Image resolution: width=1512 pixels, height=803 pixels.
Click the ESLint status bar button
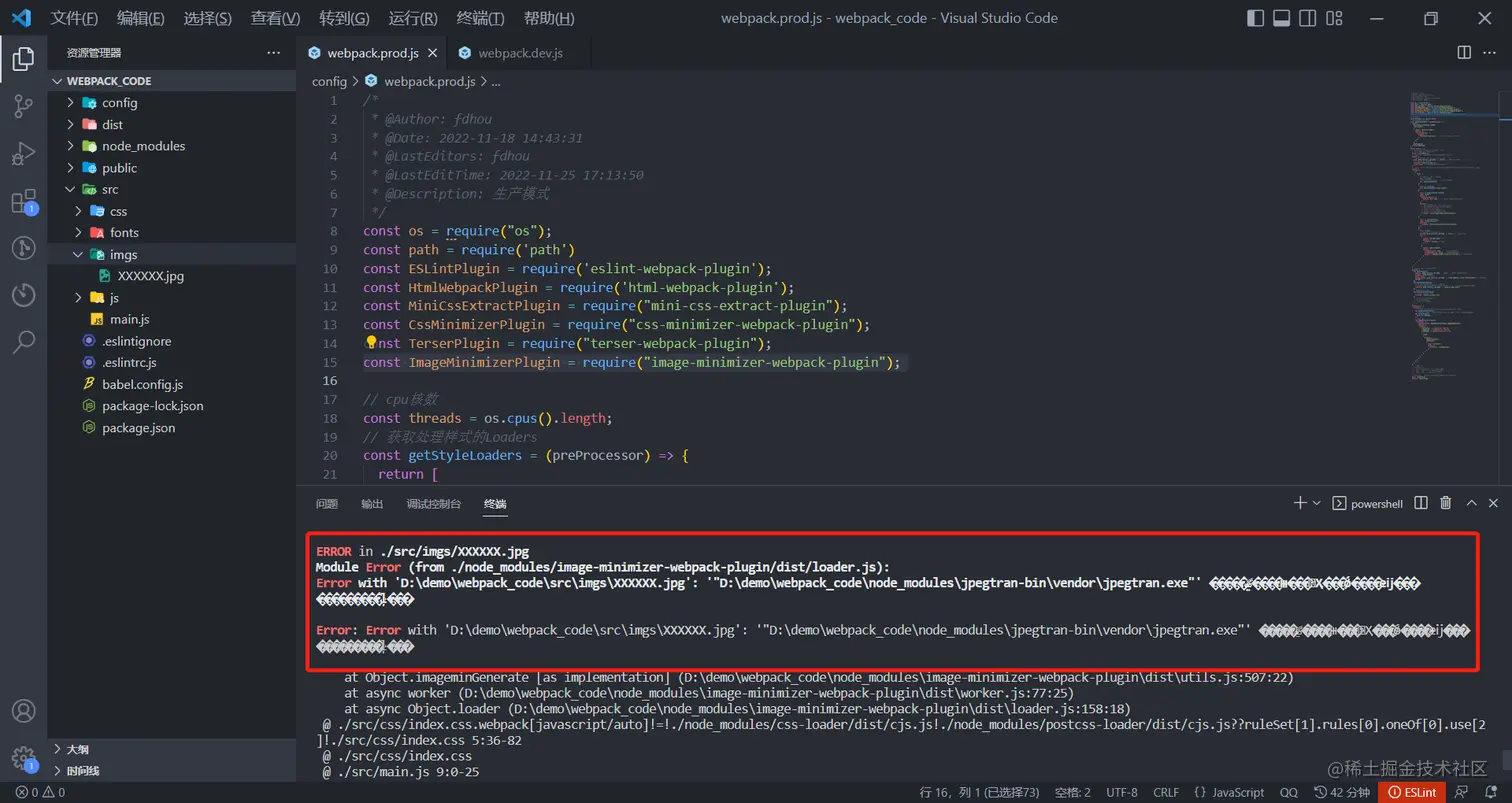[x=1411, y=792]
